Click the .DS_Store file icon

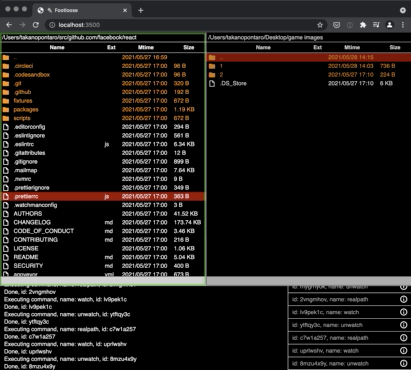click(212, 83)
